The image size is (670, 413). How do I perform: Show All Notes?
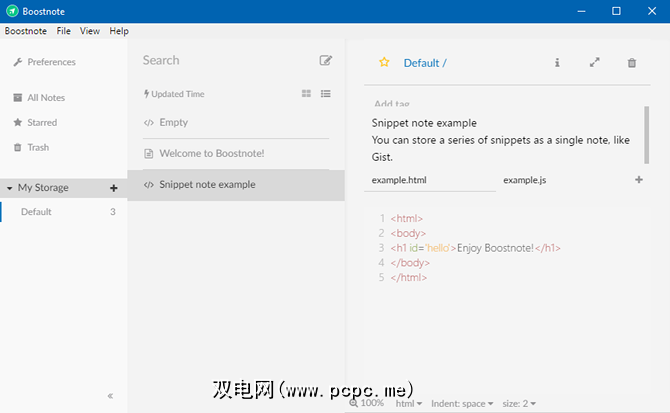pos(39,98)
